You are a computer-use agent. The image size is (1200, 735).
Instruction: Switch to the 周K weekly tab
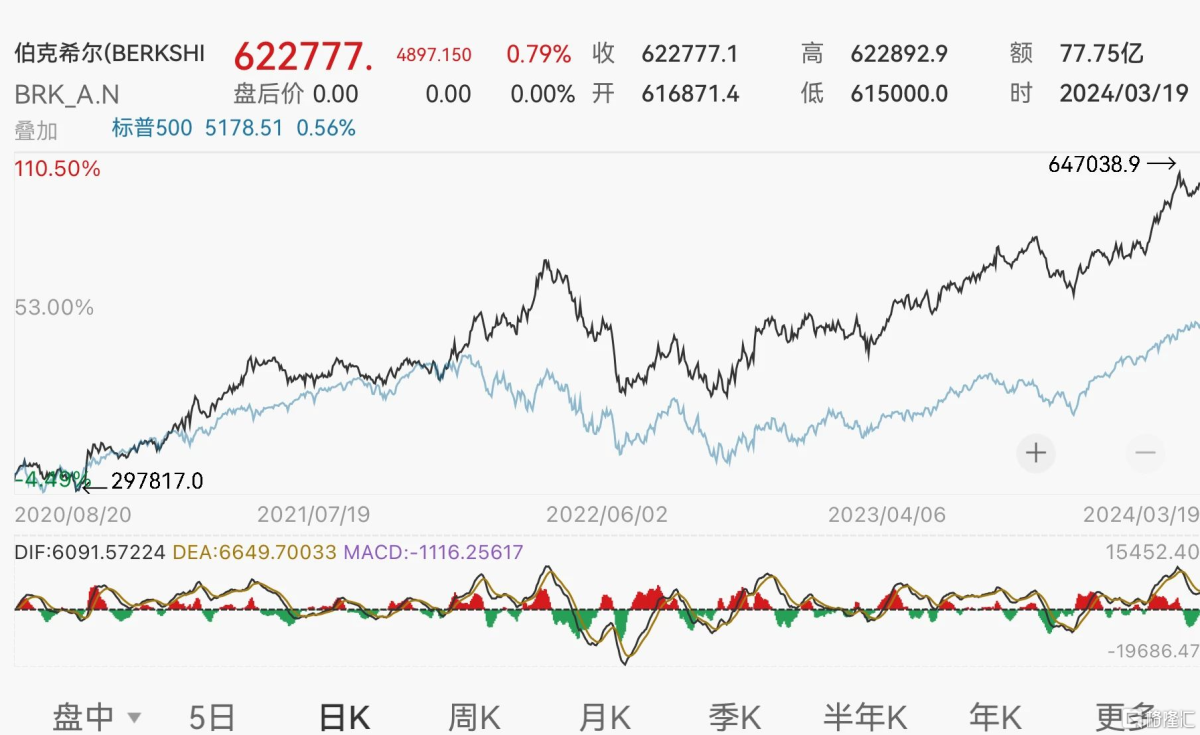[473, 717]
